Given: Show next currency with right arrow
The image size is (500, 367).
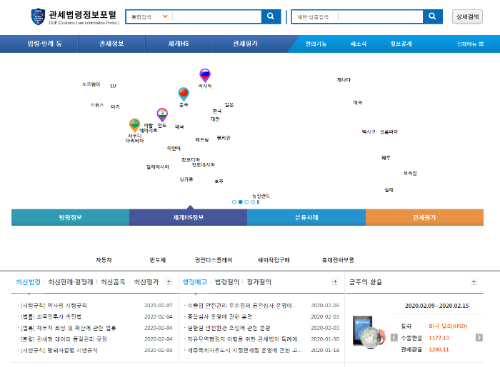Looking at the screenshot, I should [479, 338].
